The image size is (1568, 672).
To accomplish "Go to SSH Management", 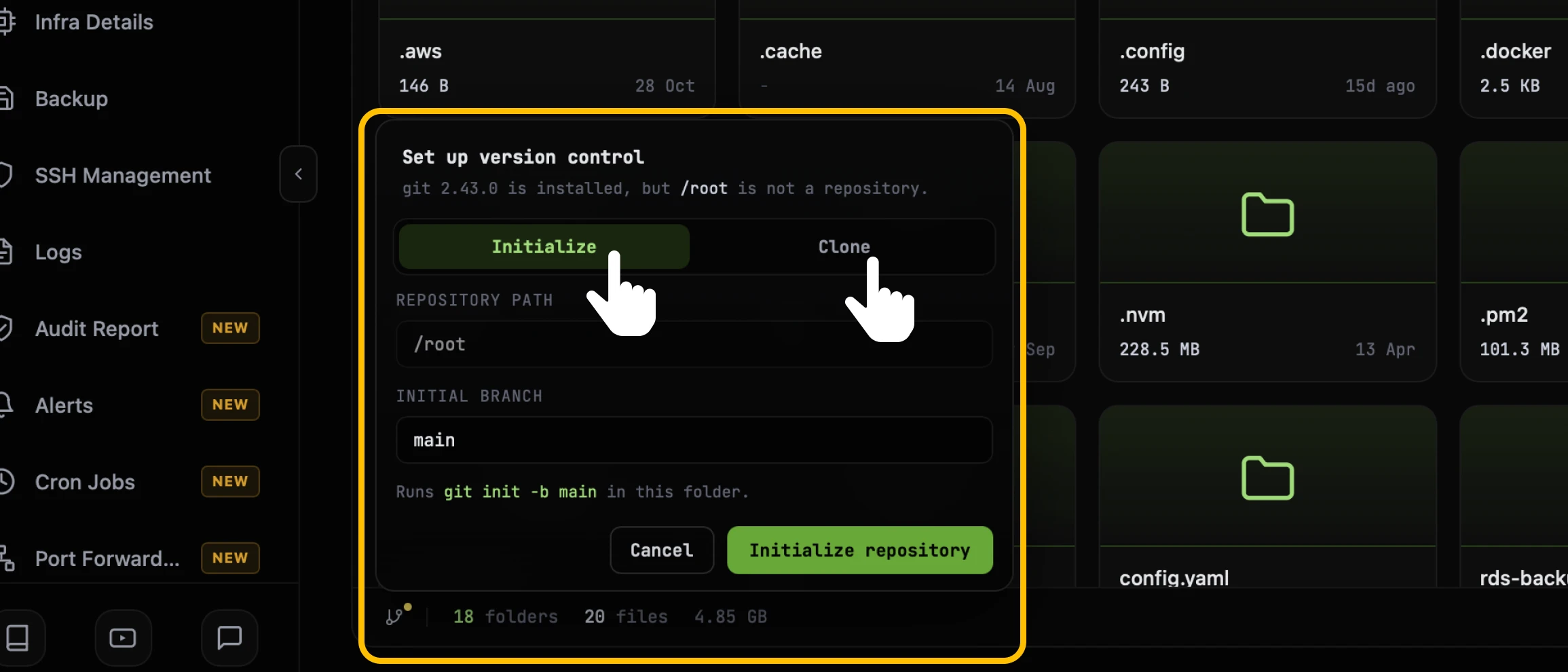I will point(123,176).
